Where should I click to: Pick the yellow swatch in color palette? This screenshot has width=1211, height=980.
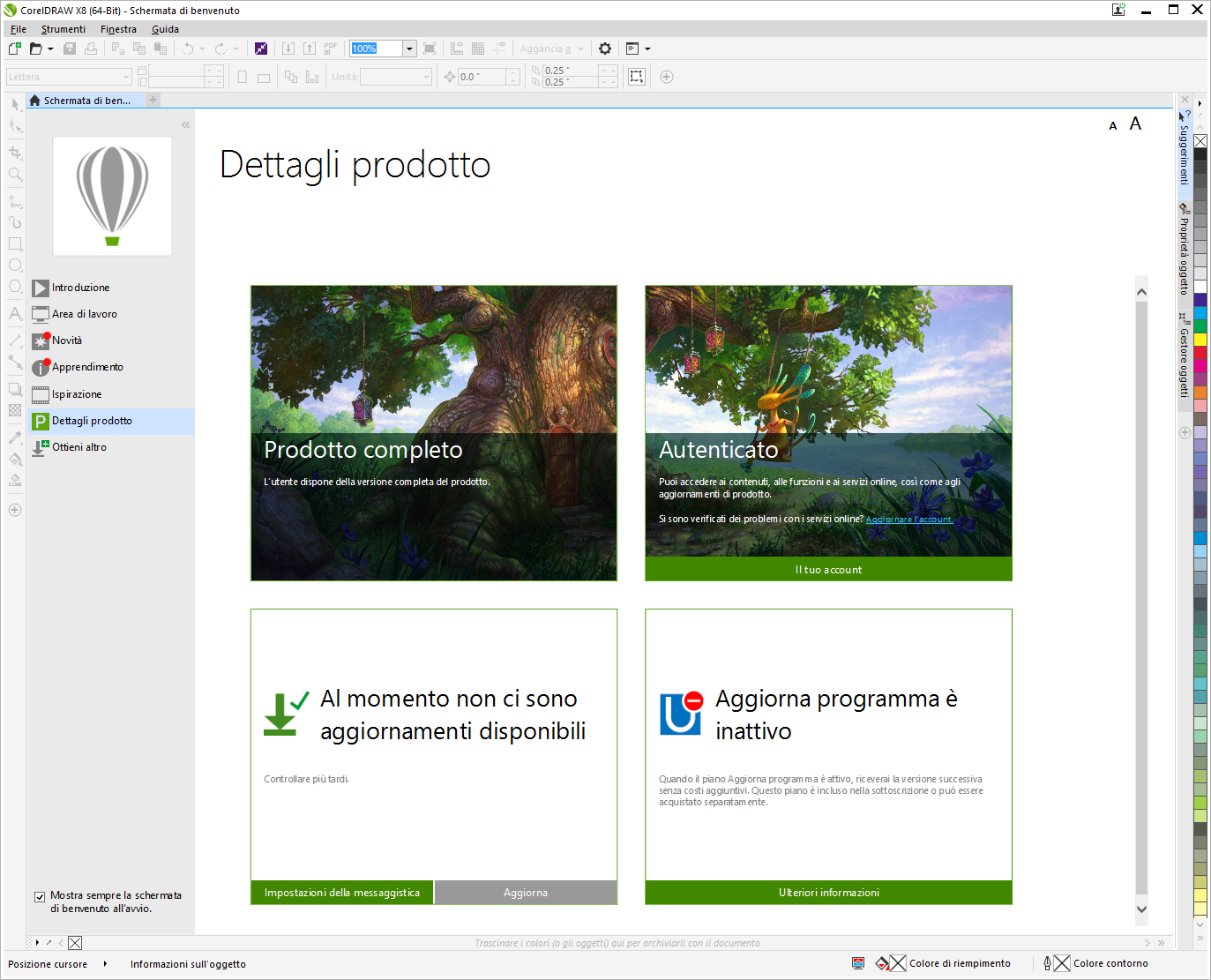tap(1200, 340)
